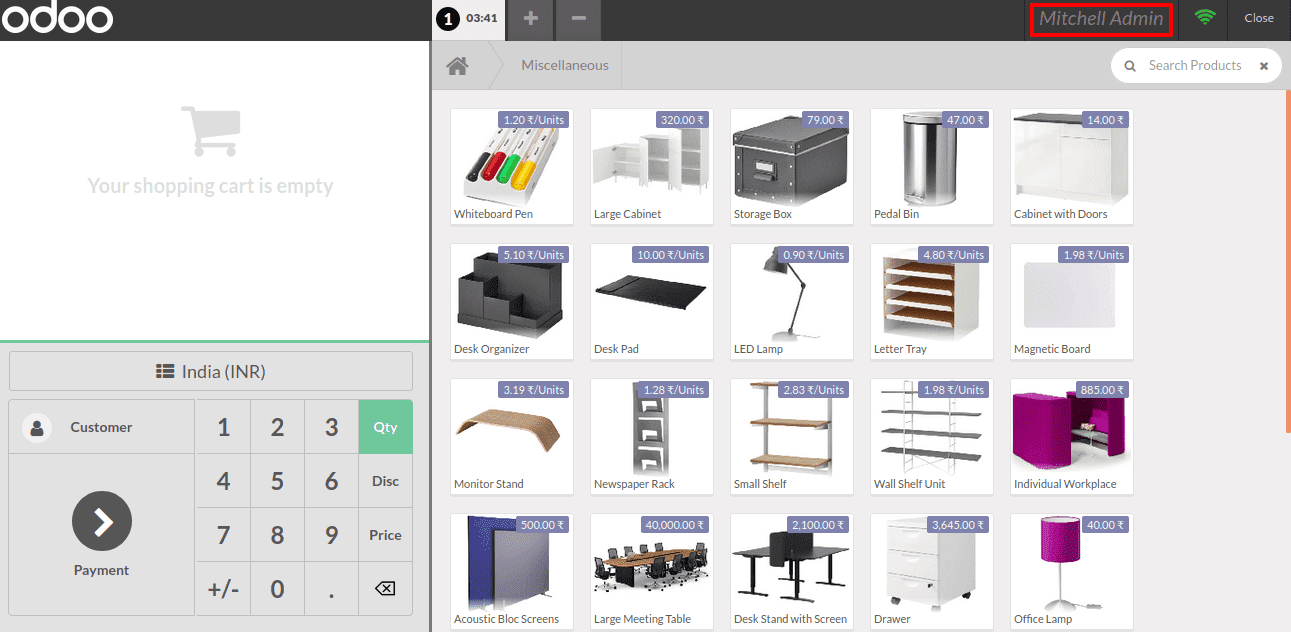The width and height of the screenshot is (1291, 632).
Task: Add Drawer to the cart
Action: click(x=932, y=571)
